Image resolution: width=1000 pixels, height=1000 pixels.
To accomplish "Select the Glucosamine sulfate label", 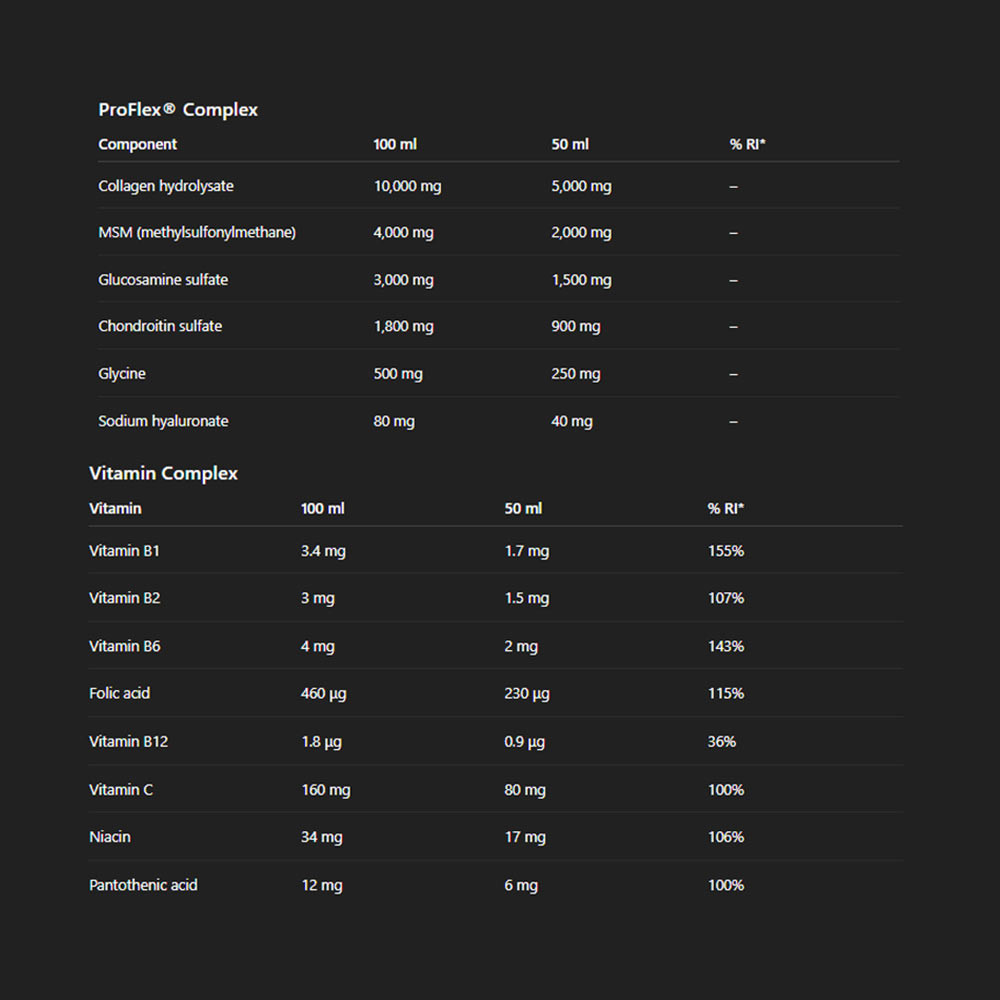I will tap(163, 280).
